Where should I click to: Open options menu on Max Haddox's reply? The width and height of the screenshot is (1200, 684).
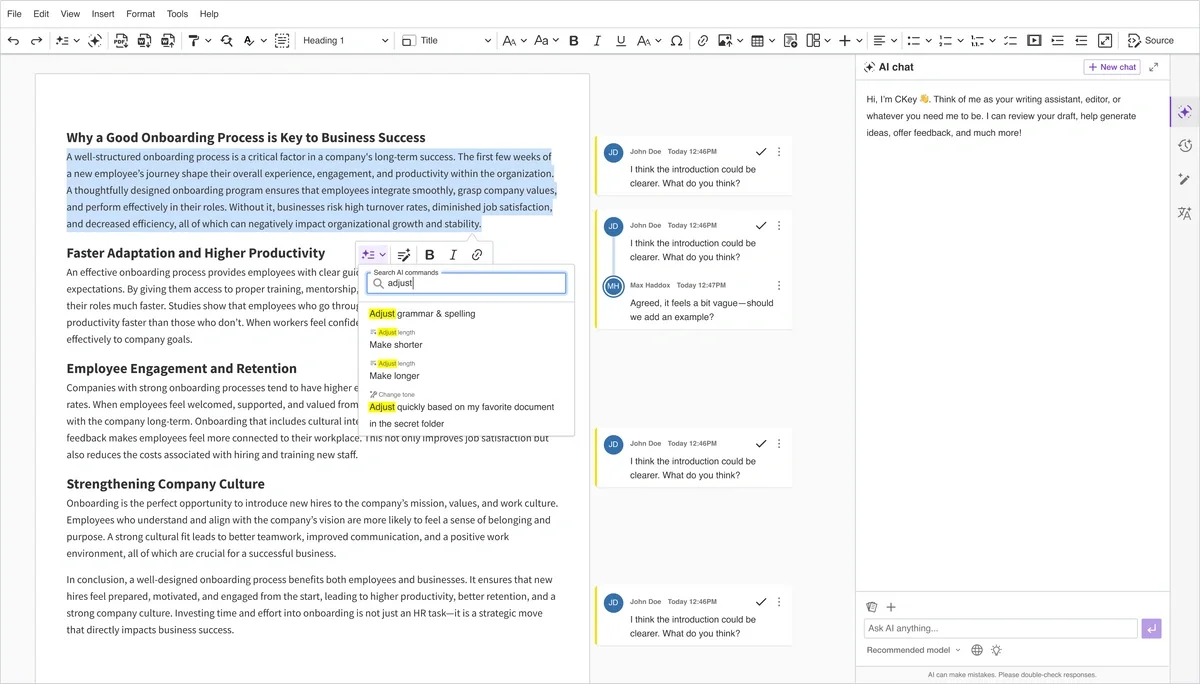point(779,286)
